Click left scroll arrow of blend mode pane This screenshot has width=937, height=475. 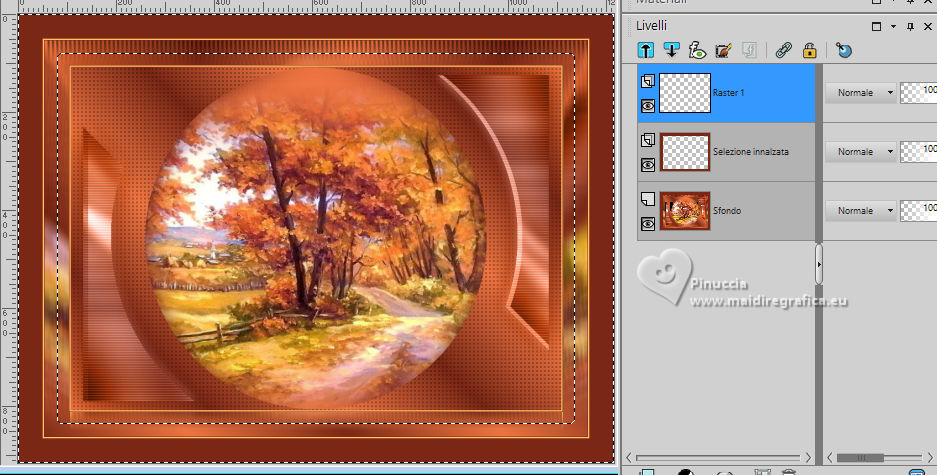tap(830, 458)
